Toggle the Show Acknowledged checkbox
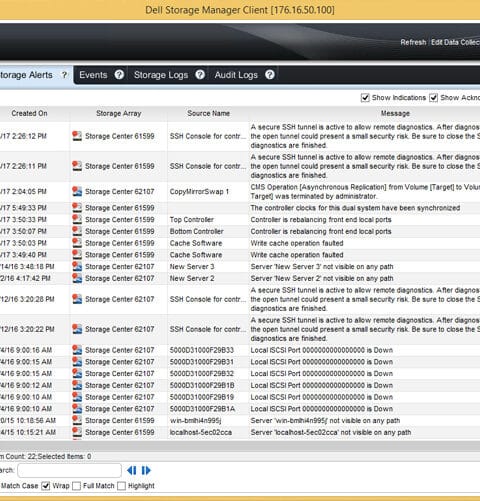The height and width of the screenshot is (501, 480). 433,98
